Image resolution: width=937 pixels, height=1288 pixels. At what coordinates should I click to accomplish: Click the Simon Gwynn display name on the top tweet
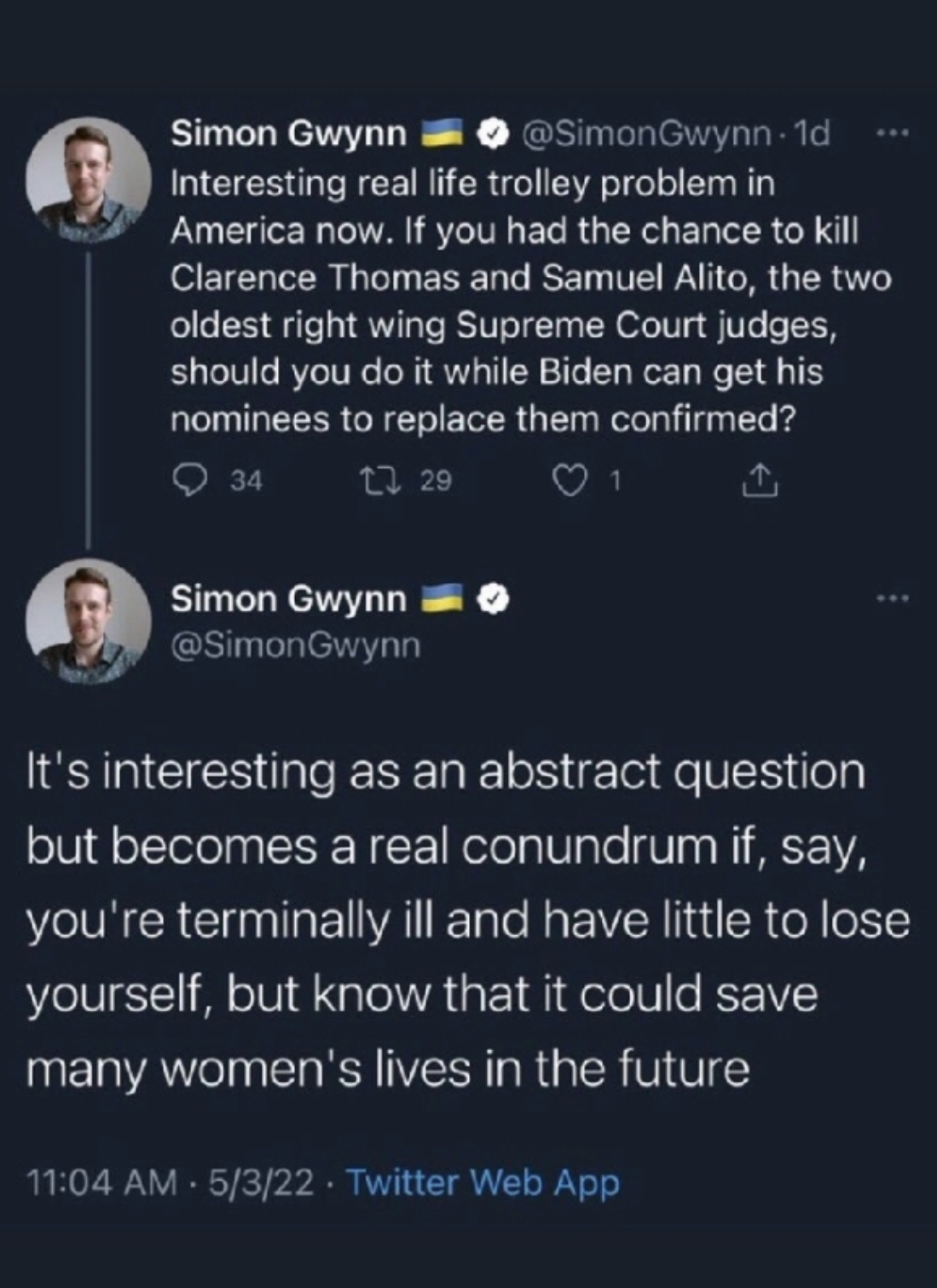pyautogui.click(x=289, y=134)
